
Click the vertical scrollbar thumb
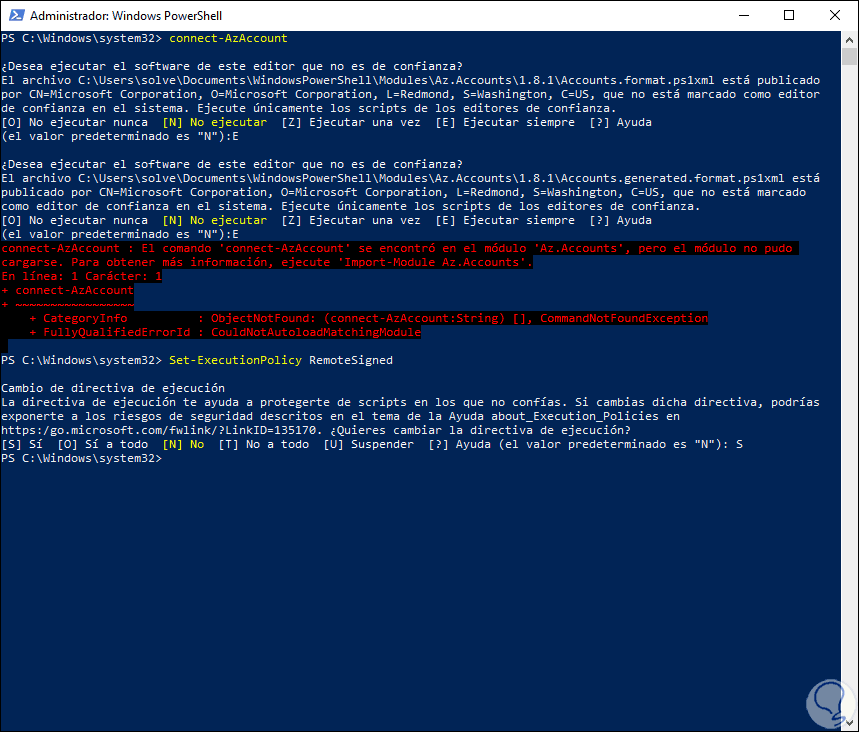coord(849,56)
